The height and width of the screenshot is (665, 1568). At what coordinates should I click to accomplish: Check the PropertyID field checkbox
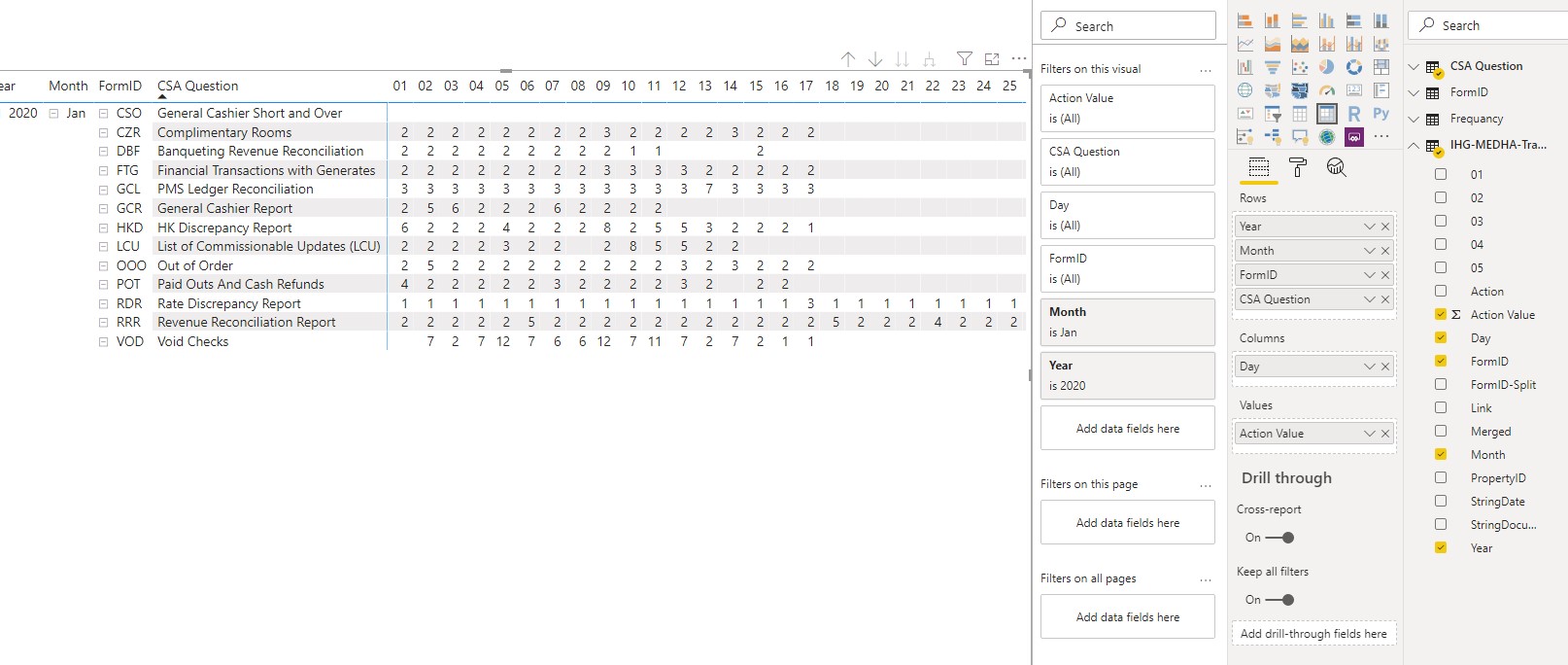point(1441,477)
